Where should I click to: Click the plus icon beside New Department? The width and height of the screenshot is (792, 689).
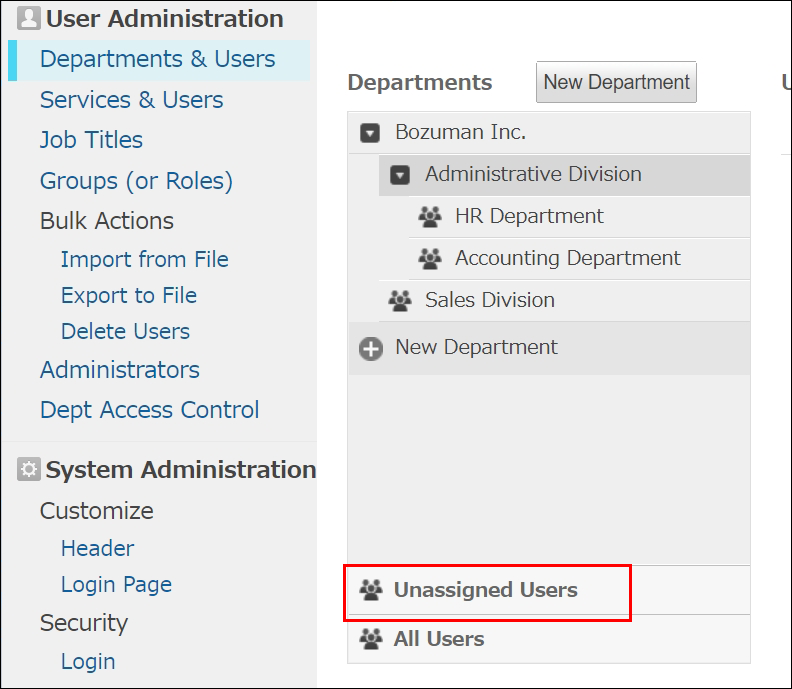tap(371, 349)
